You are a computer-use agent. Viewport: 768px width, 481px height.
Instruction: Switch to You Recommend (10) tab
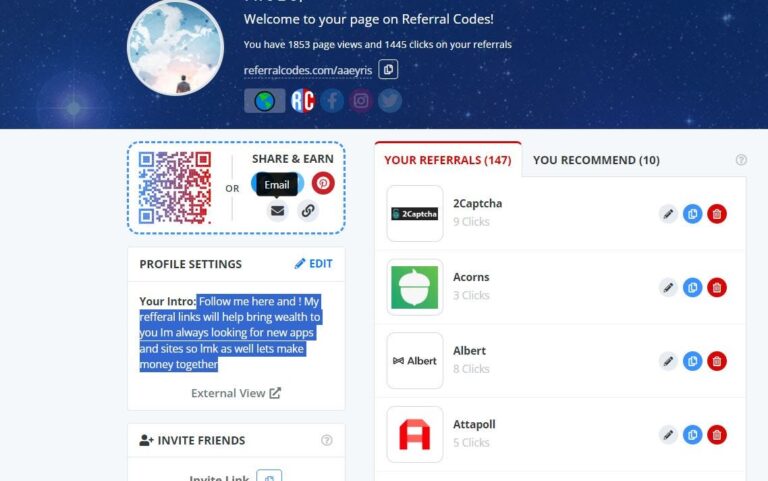(596, 160)
